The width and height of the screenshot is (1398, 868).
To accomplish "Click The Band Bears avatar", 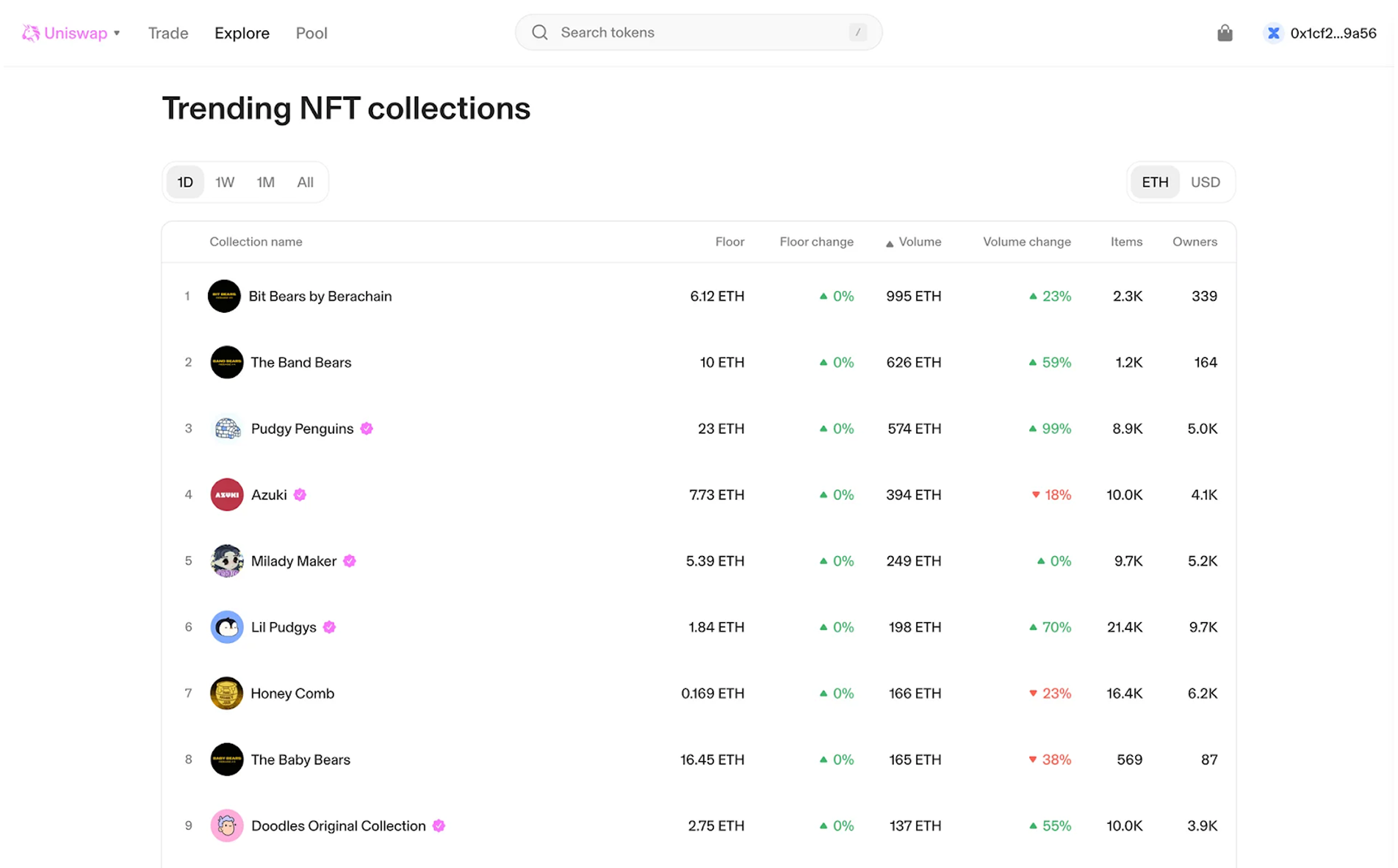I will pyautogui.click(x=226, y=362).
